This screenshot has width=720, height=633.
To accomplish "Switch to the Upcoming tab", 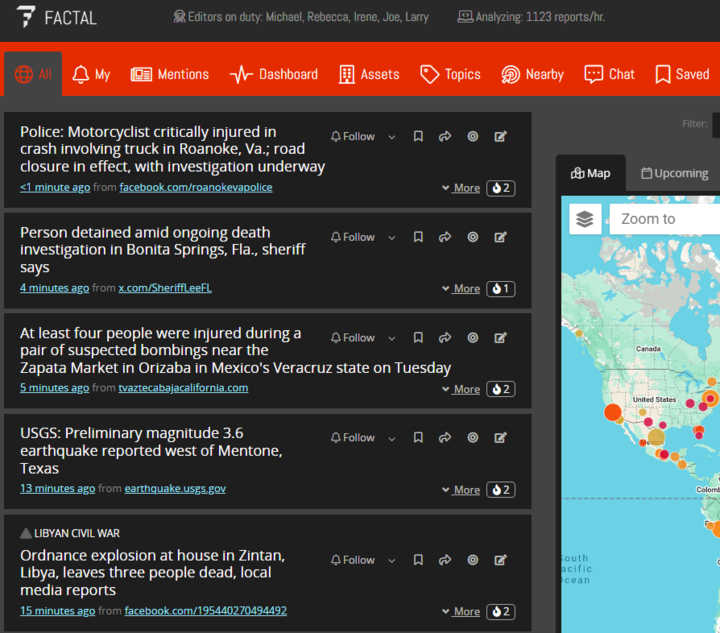I will point(675,174).
